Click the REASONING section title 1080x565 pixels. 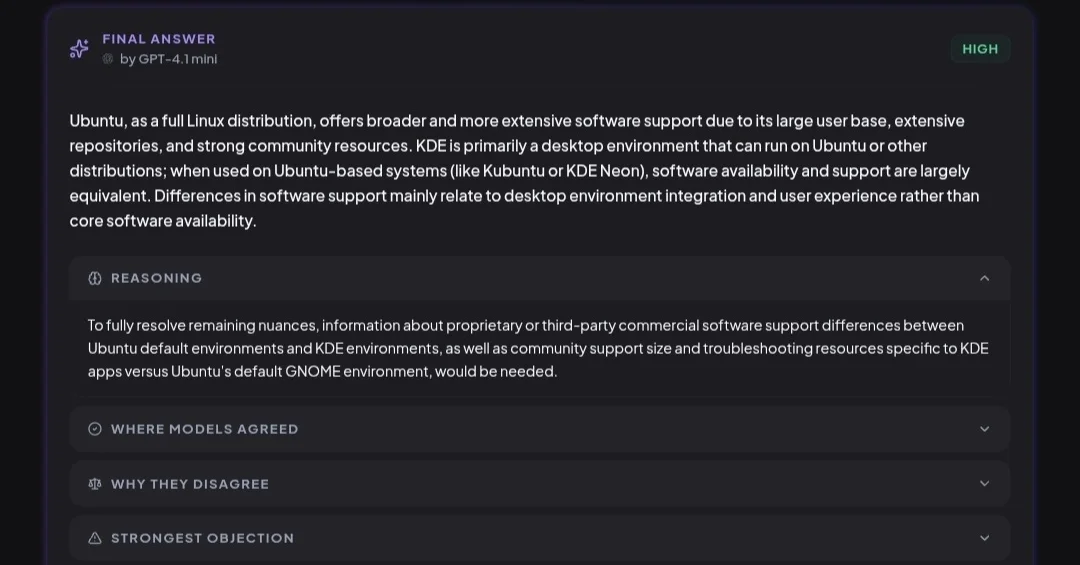pyautogui.click(x=156, y=278)
